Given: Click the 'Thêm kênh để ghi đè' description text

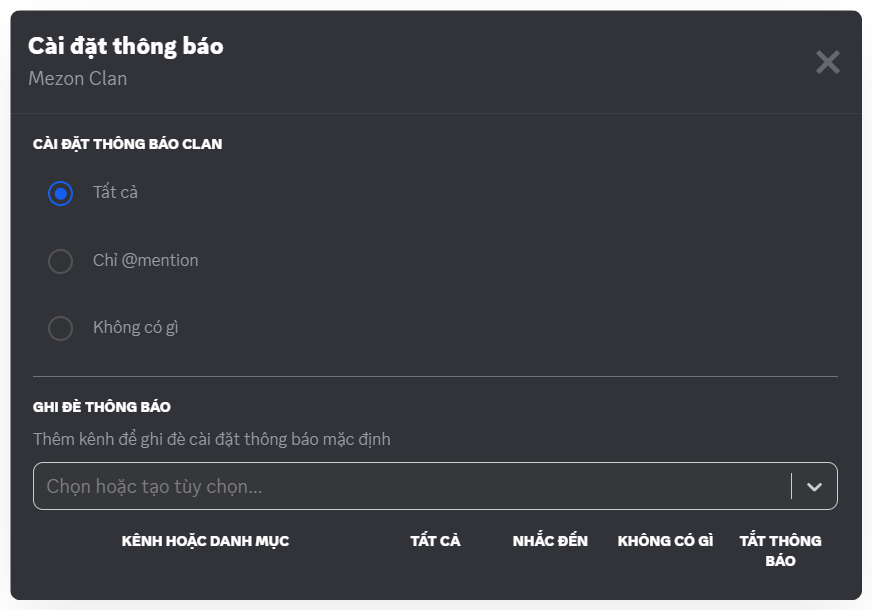Looking at the screenshot, I should 211,439.
